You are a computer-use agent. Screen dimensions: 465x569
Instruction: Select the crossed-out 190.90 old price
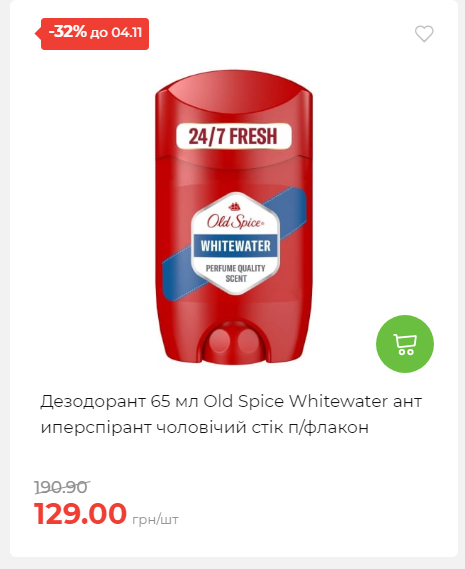(x=61, y=487)
